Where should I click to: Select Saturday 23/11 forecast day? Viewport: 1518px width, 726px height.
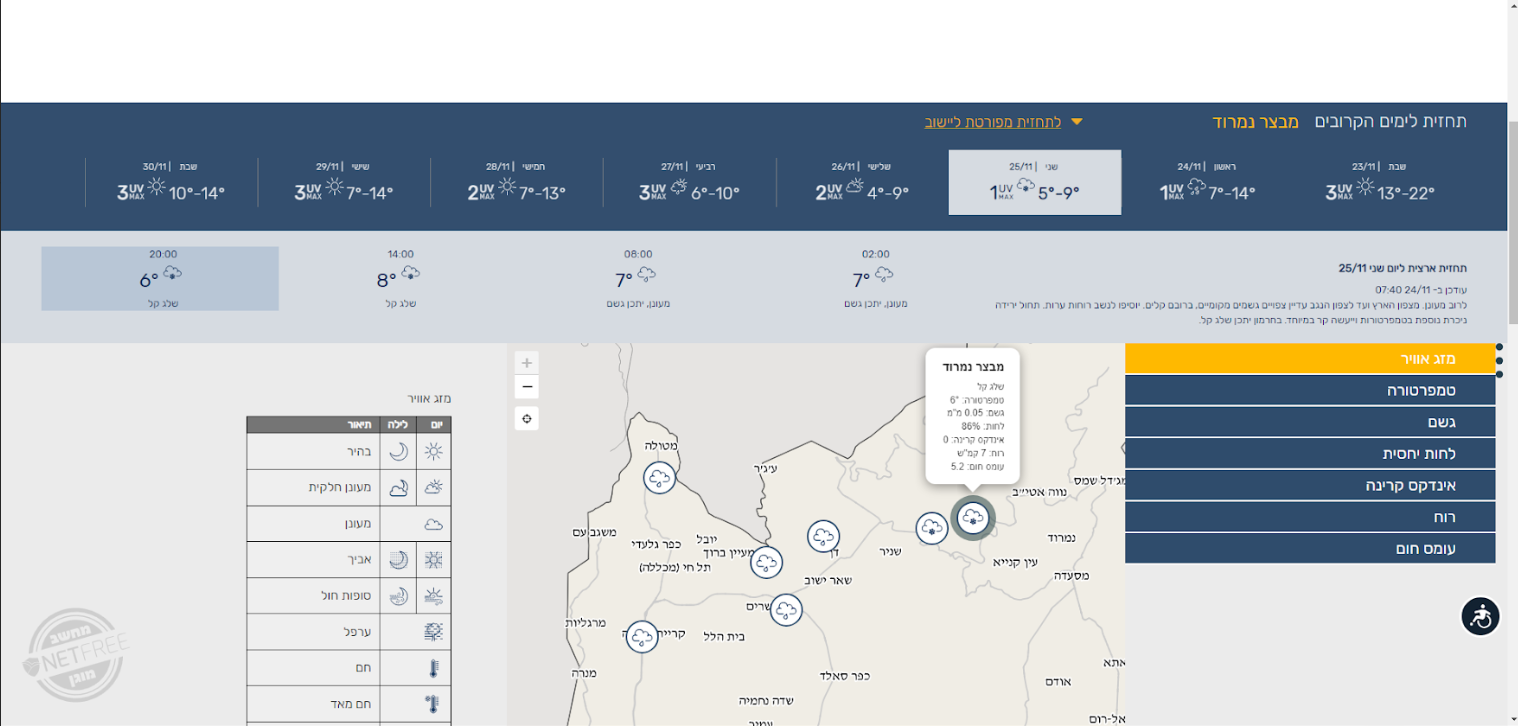click(x=1380, y=182)
